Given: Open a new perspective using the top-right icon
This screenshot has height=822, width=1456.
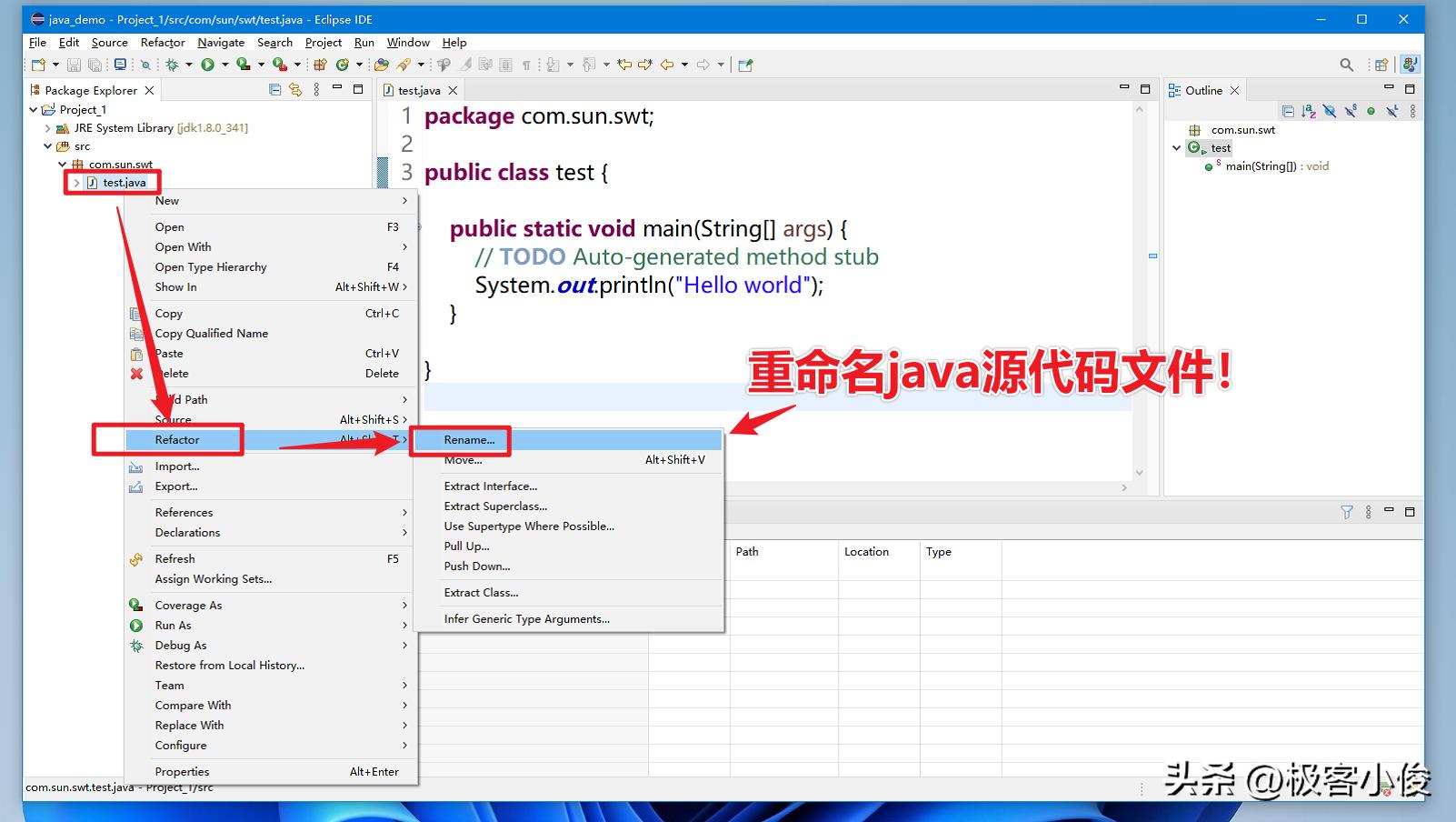Looking at the screenshot, I should tap(1381, 65).
